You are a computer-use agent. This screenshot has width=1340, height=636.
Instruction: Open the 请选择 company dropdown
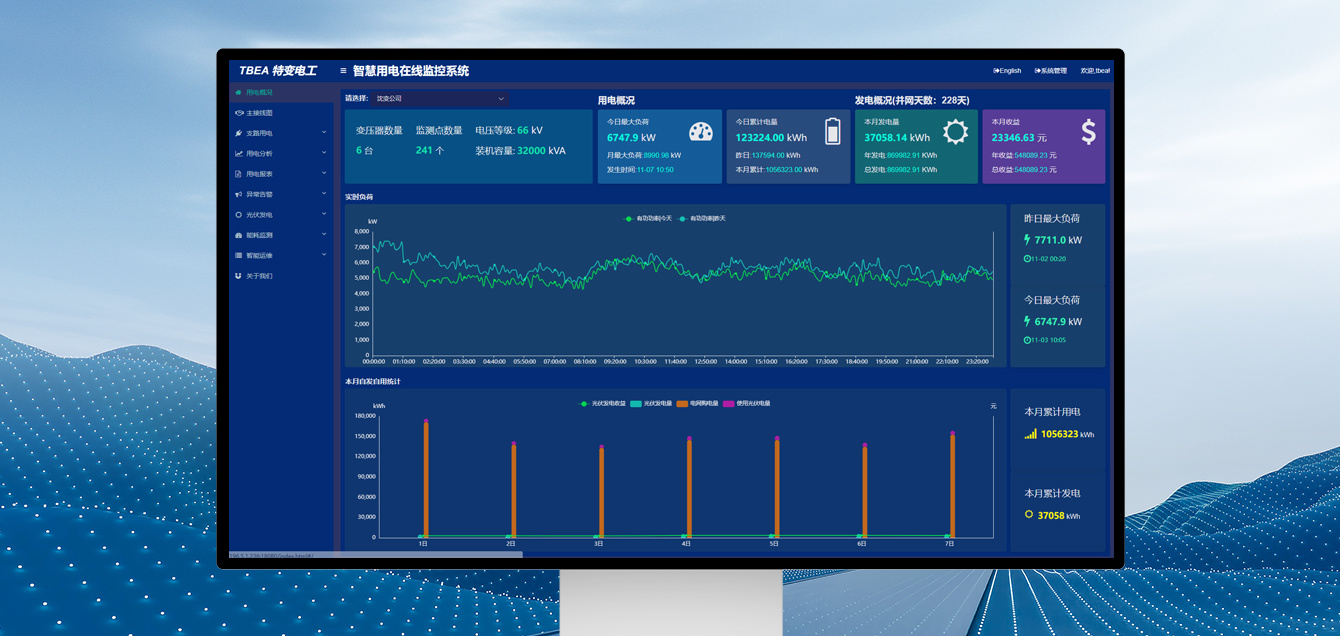point(440,99)
